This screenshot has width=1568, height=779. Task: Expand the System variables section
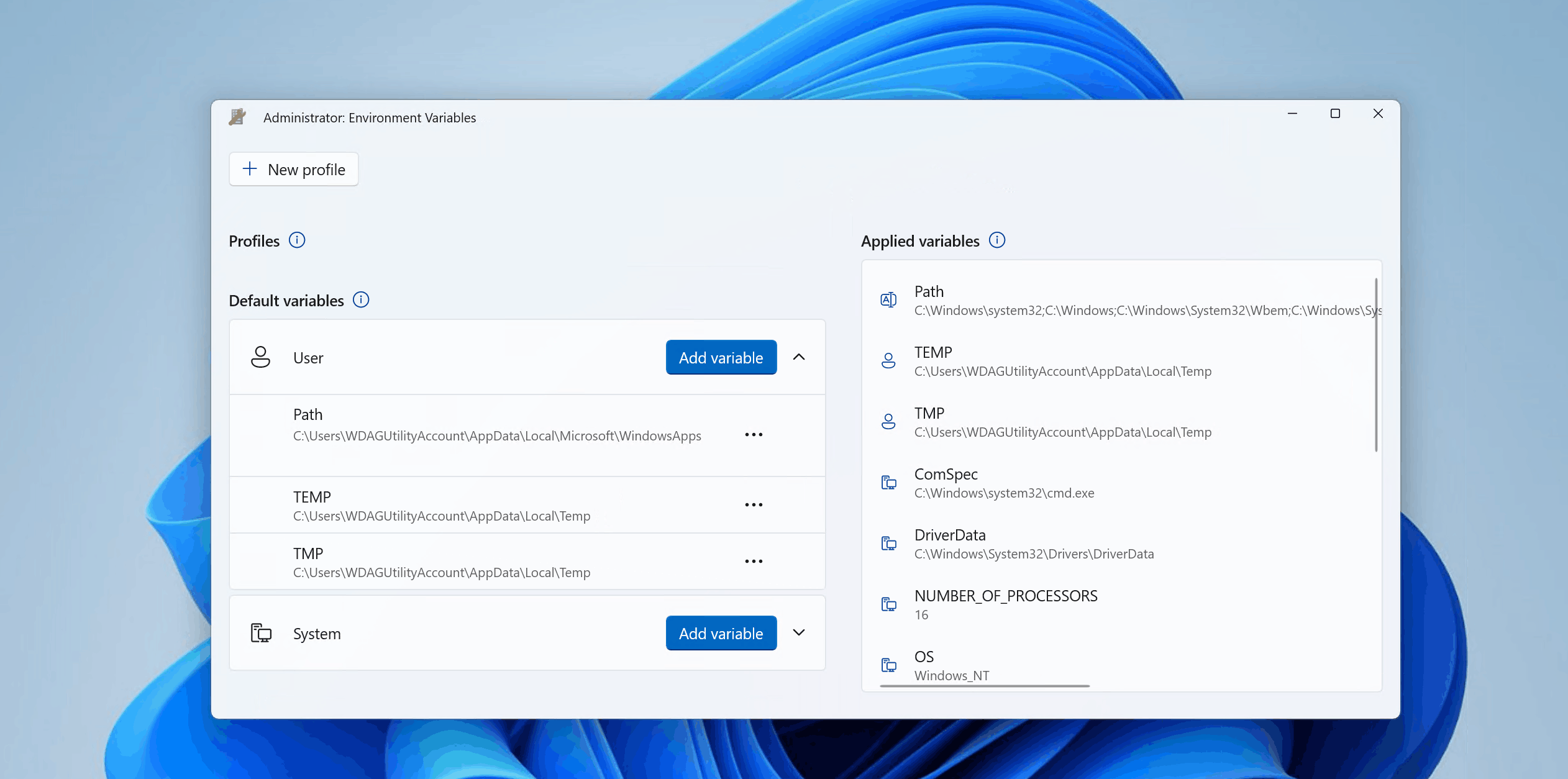pos(799,633)
